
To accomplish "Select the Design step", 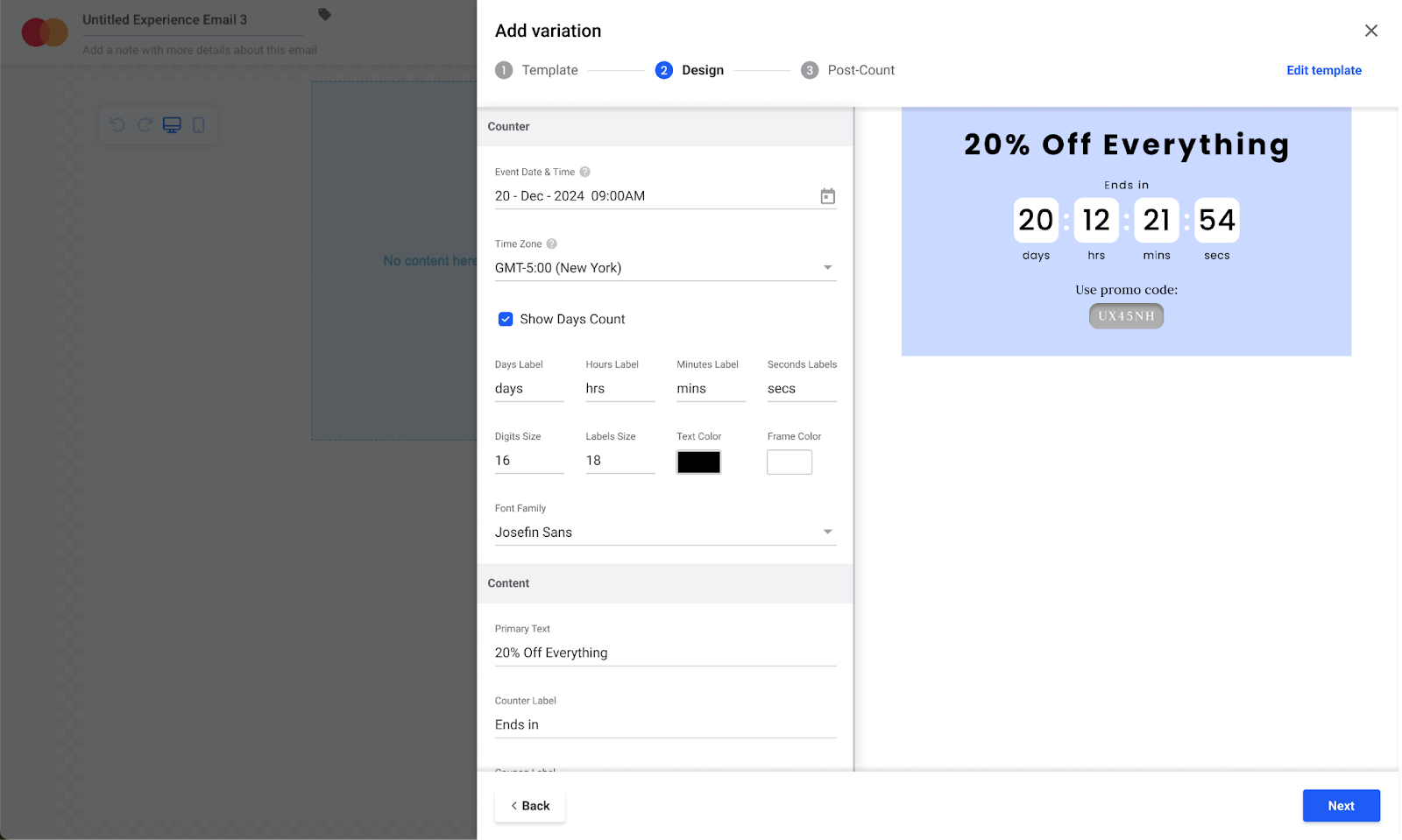I will pyautogui.click(x=690, y=70).
